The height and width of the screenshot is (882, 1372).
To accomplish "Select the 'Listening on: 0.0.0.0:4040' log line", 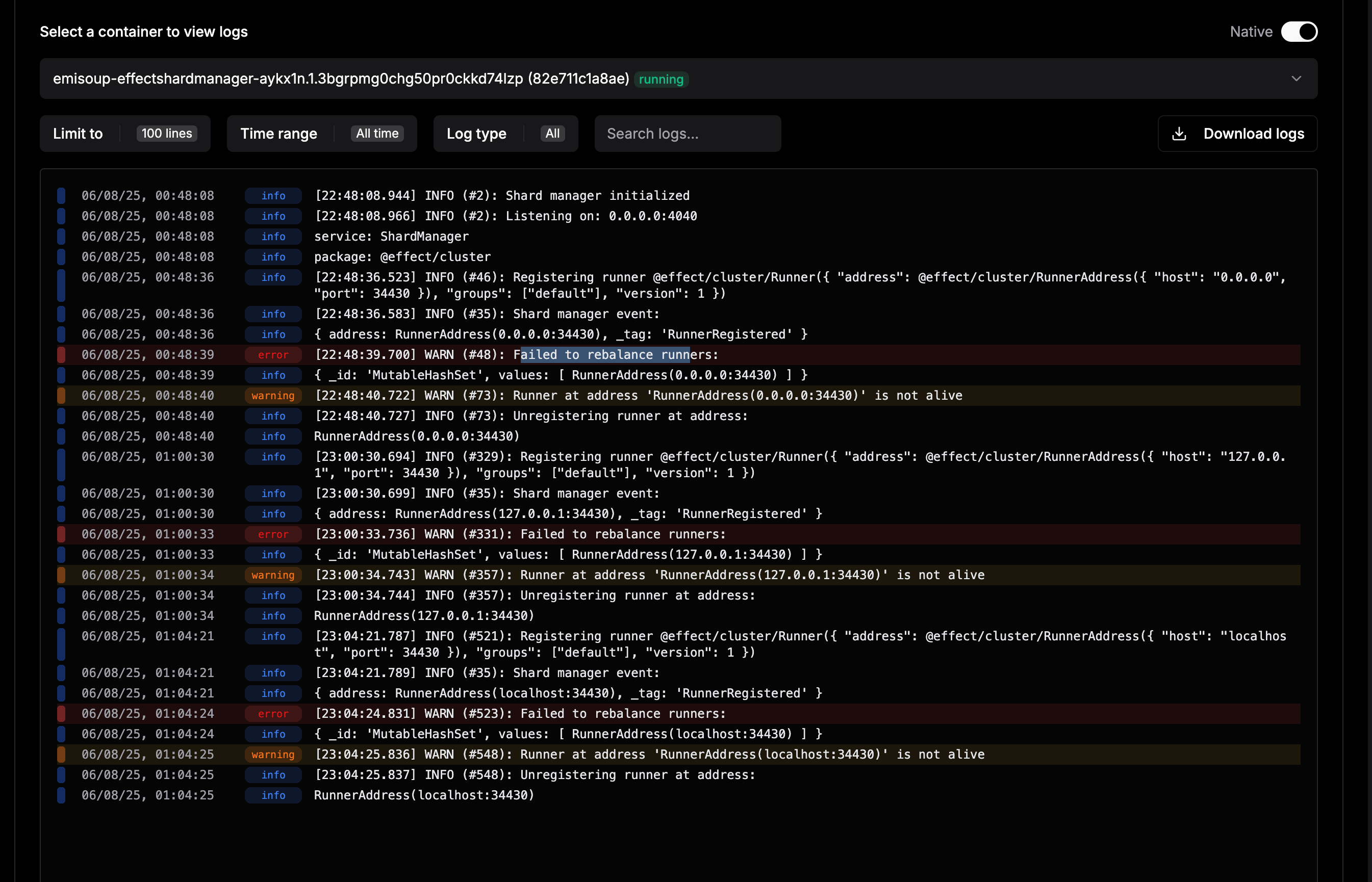I will click(505, 217).
